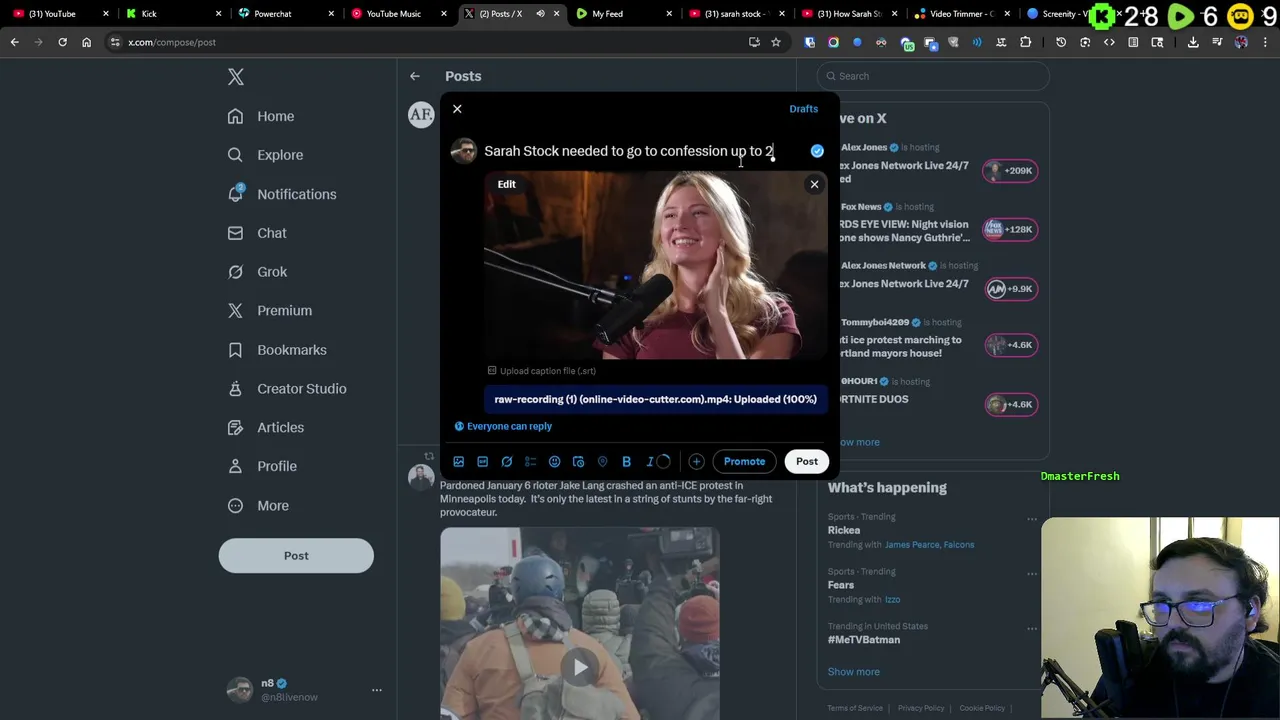Open Articles in sidebar
This screenshot has width=1280, height=720.
tap(266, 427)
